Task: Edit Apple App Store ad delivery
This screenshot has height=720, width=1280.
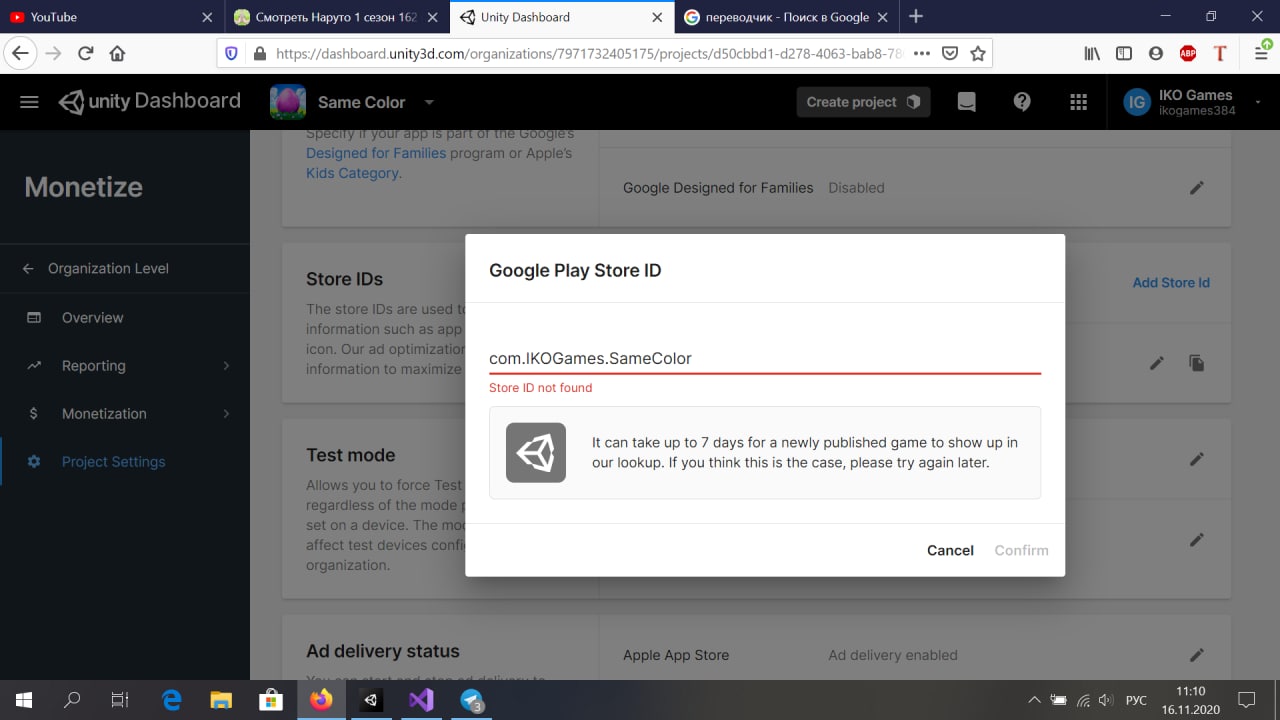Action: click(1197, 655)
